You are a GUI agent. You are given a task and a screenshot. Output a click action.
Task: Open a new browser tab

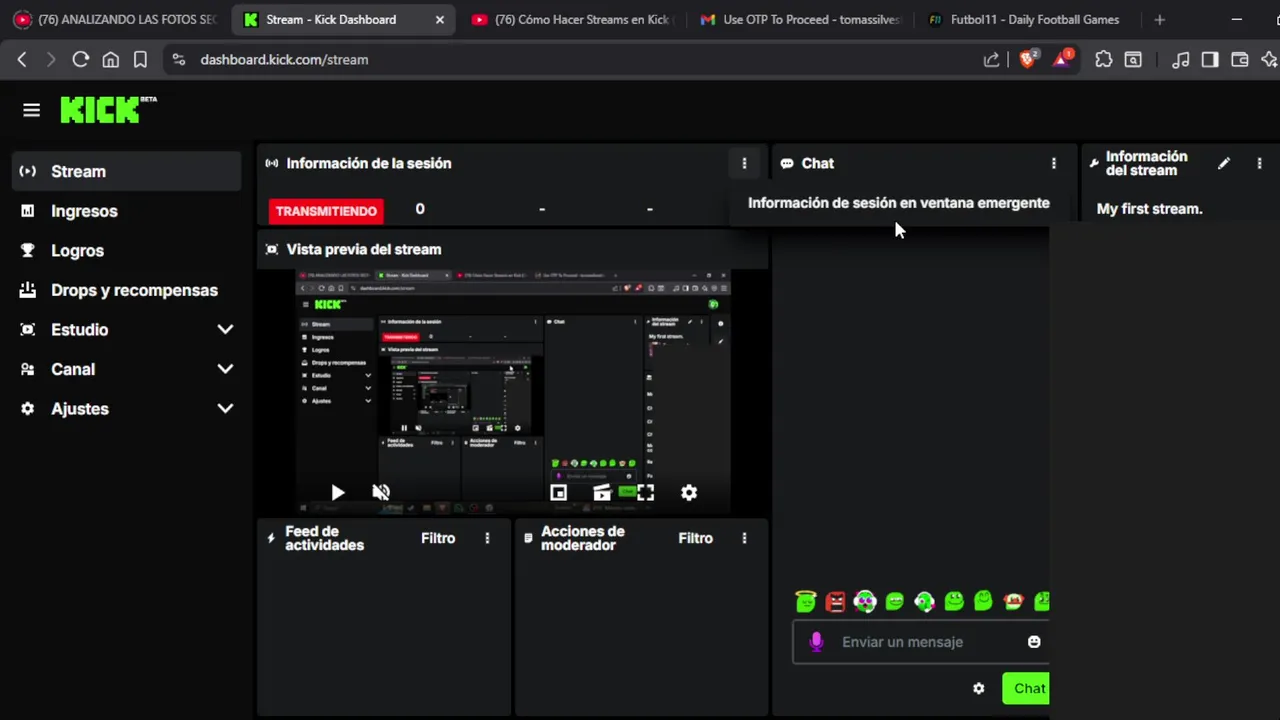[1159, 19]
